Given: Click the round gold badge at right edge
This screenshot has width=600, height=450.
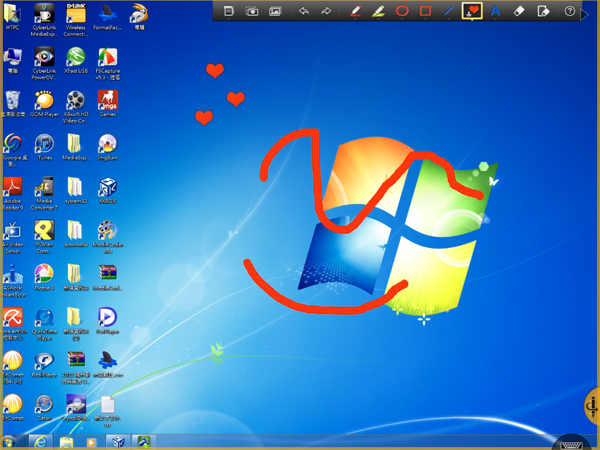Looking at the screenshot, I should point(593,406).
